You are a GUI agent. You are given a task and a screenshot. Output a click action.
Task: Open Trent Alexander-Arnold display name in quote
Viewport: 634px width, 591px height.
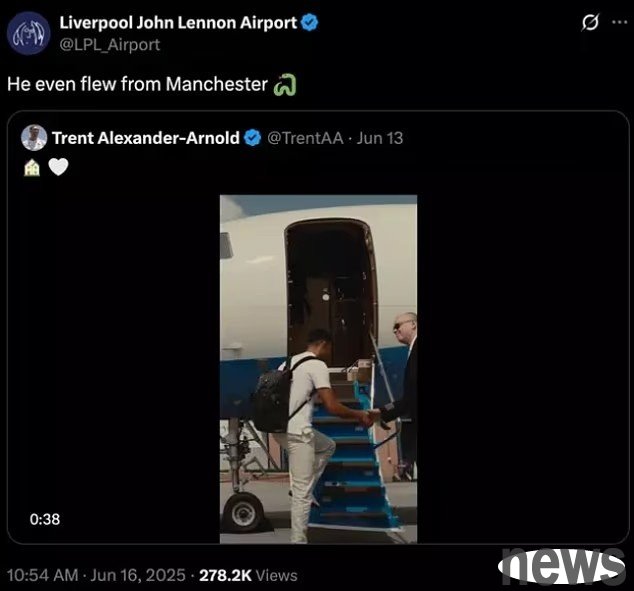point(146,138)
